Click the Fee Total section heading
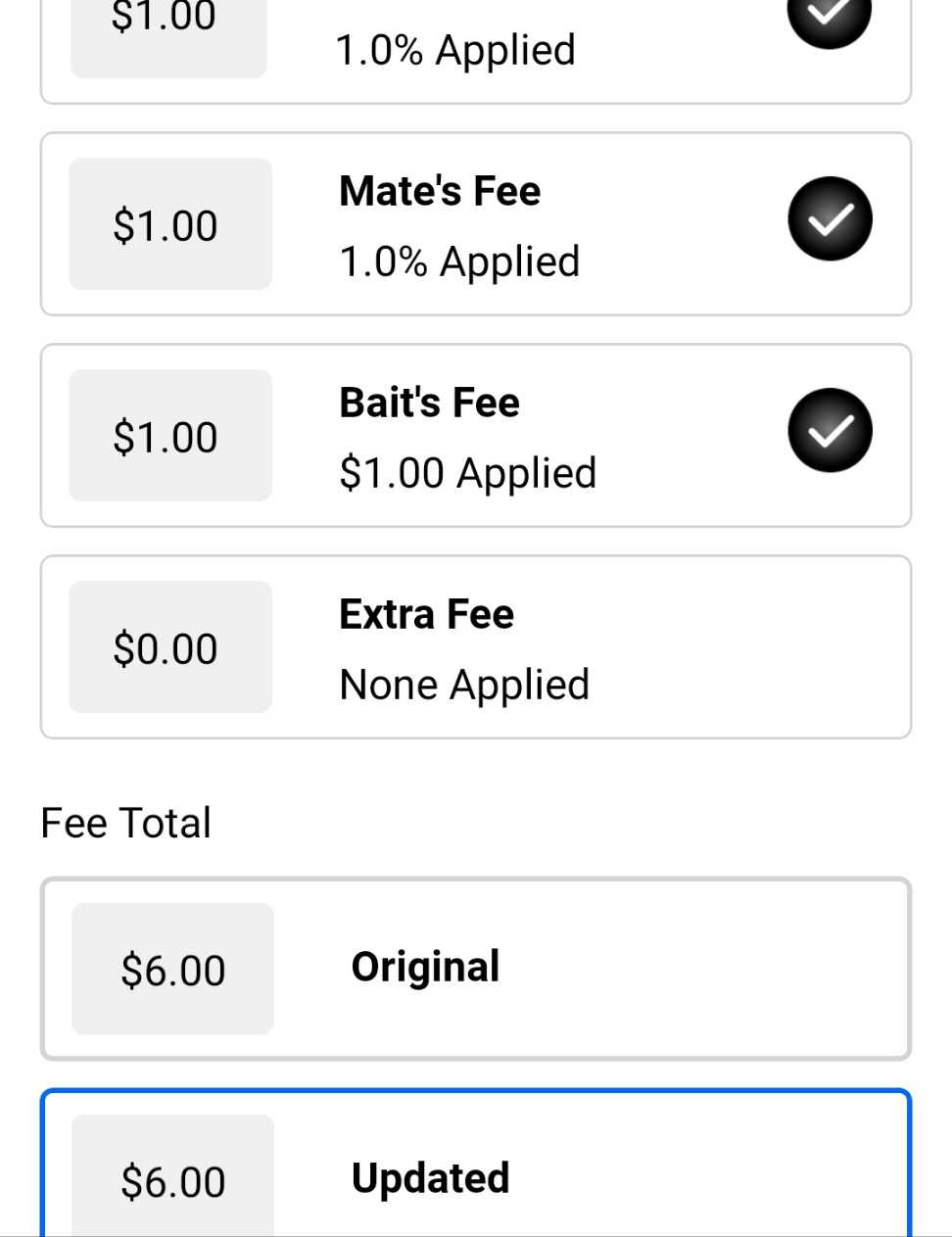Viewport: 952px width, 1237px height. point(126,823)
